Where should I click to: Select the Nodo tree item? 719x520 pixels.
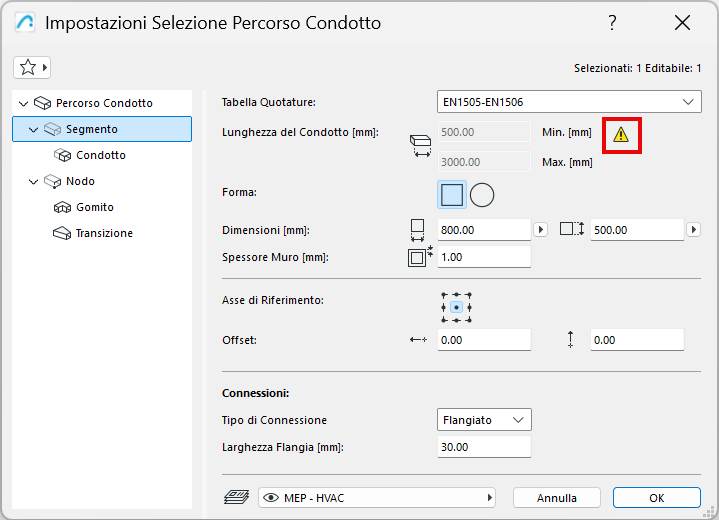point(80,181)
